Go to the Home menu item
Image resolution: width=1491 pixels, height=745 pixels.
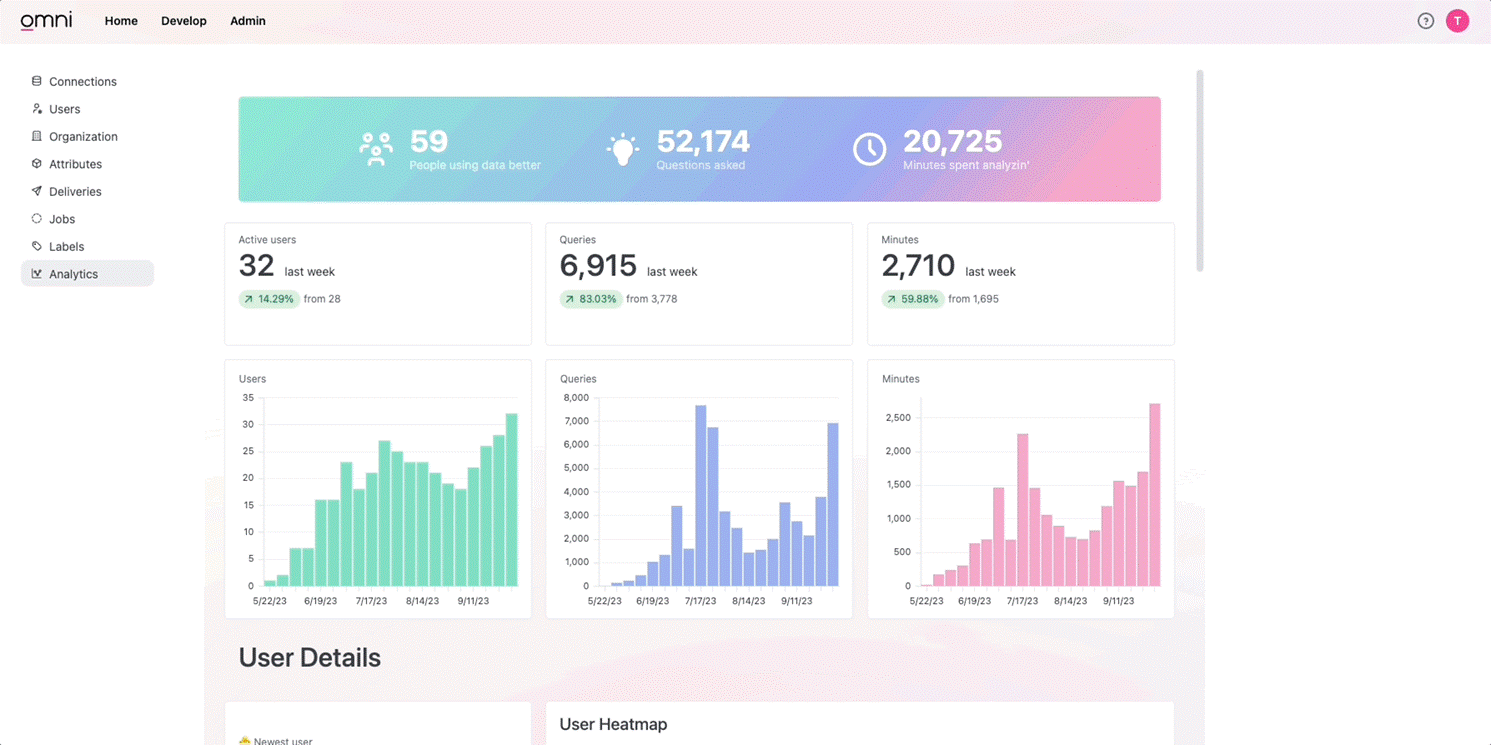coord(121,21)
